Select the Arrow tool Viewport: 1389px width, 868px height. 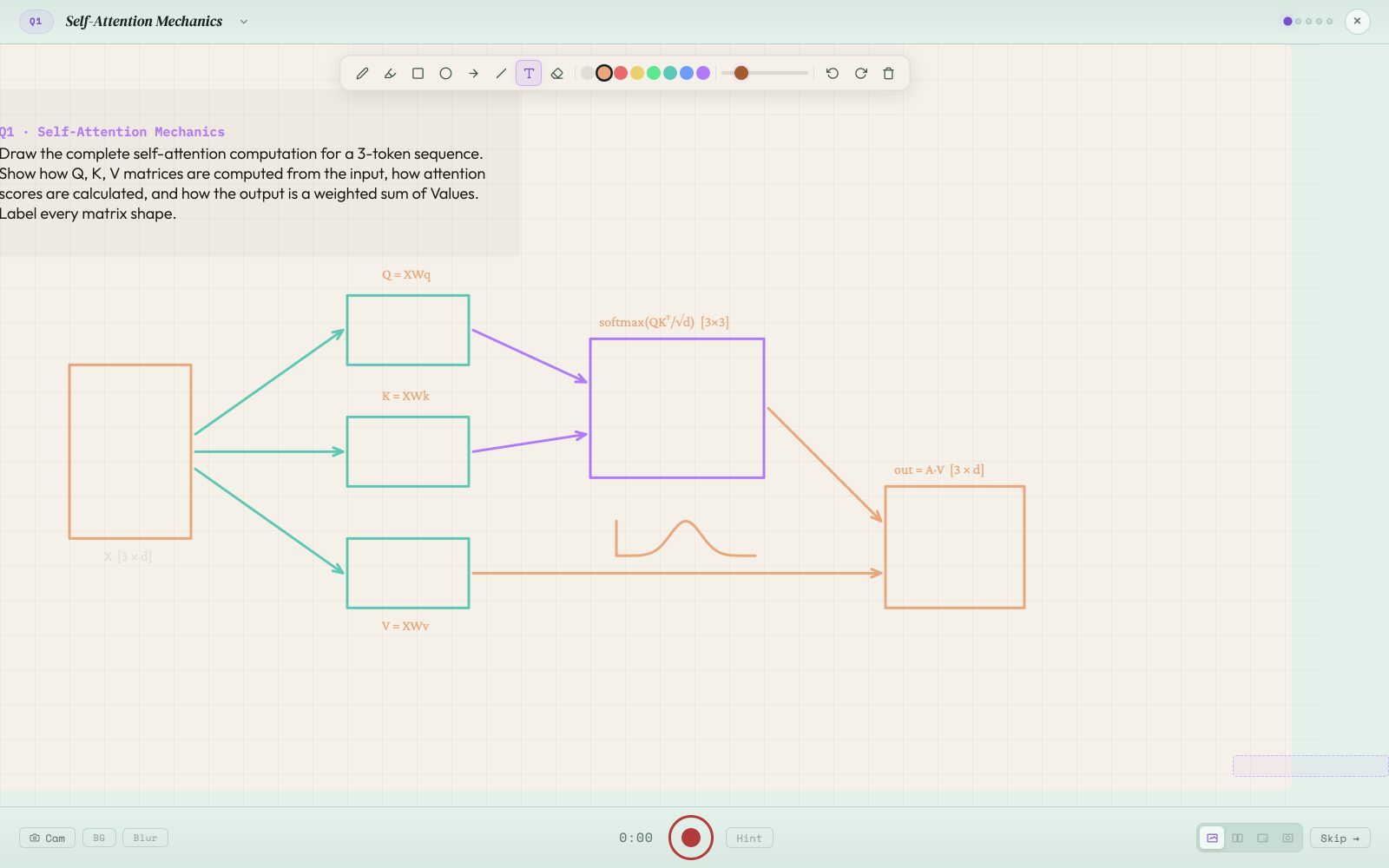click(473, 73)
